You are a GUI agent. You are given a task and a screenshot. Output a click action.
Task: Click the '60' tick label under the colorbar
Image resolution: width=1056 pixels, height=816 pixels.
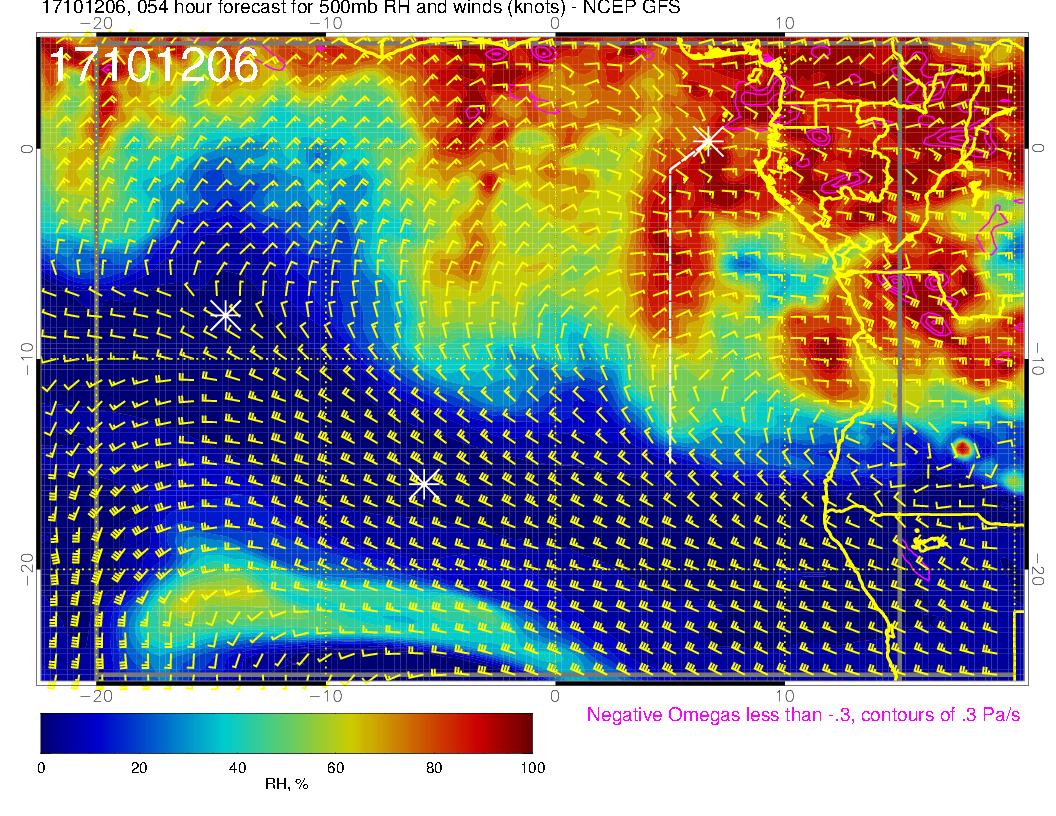pos(335,768)
